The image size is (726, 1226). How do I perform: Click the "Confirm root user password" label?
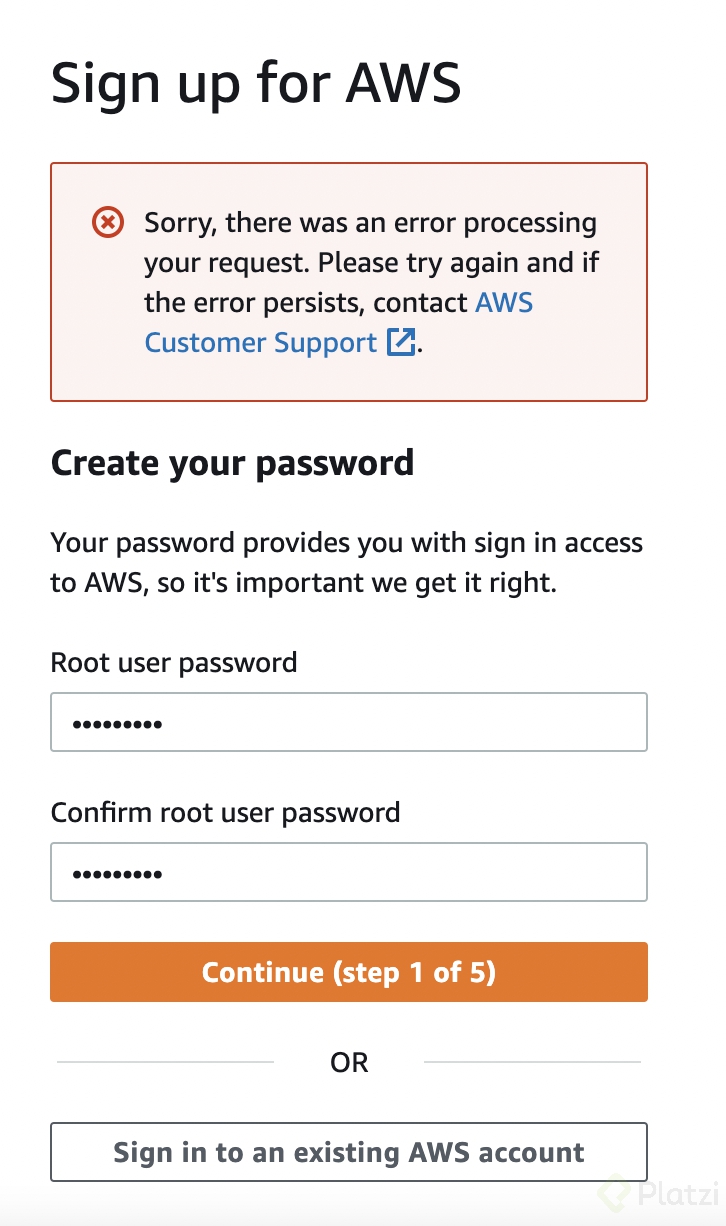coord(225,812)
